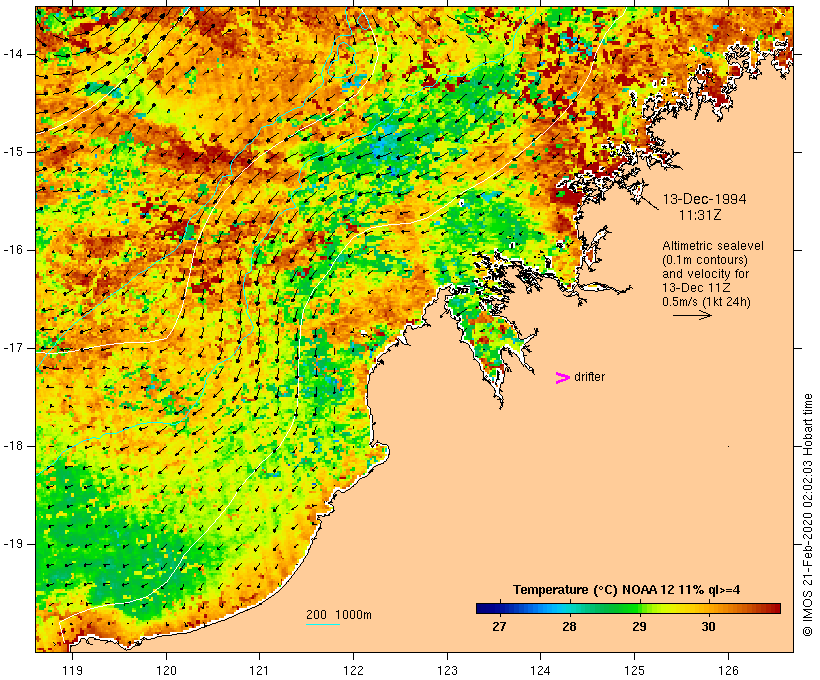Click the longitude axis label '122'

point(353,670)
